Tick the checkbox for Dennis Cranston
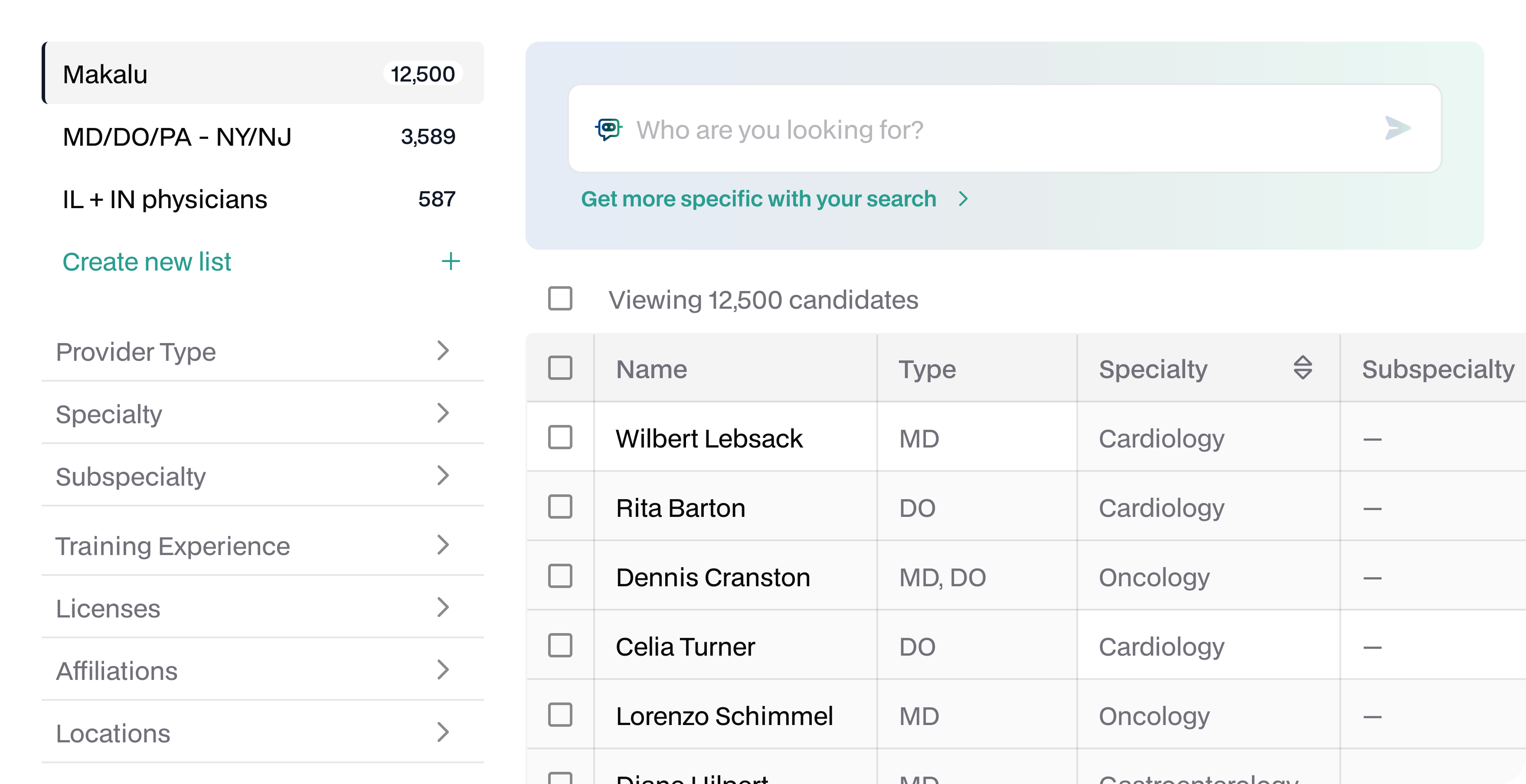 [x=560, y=576]
